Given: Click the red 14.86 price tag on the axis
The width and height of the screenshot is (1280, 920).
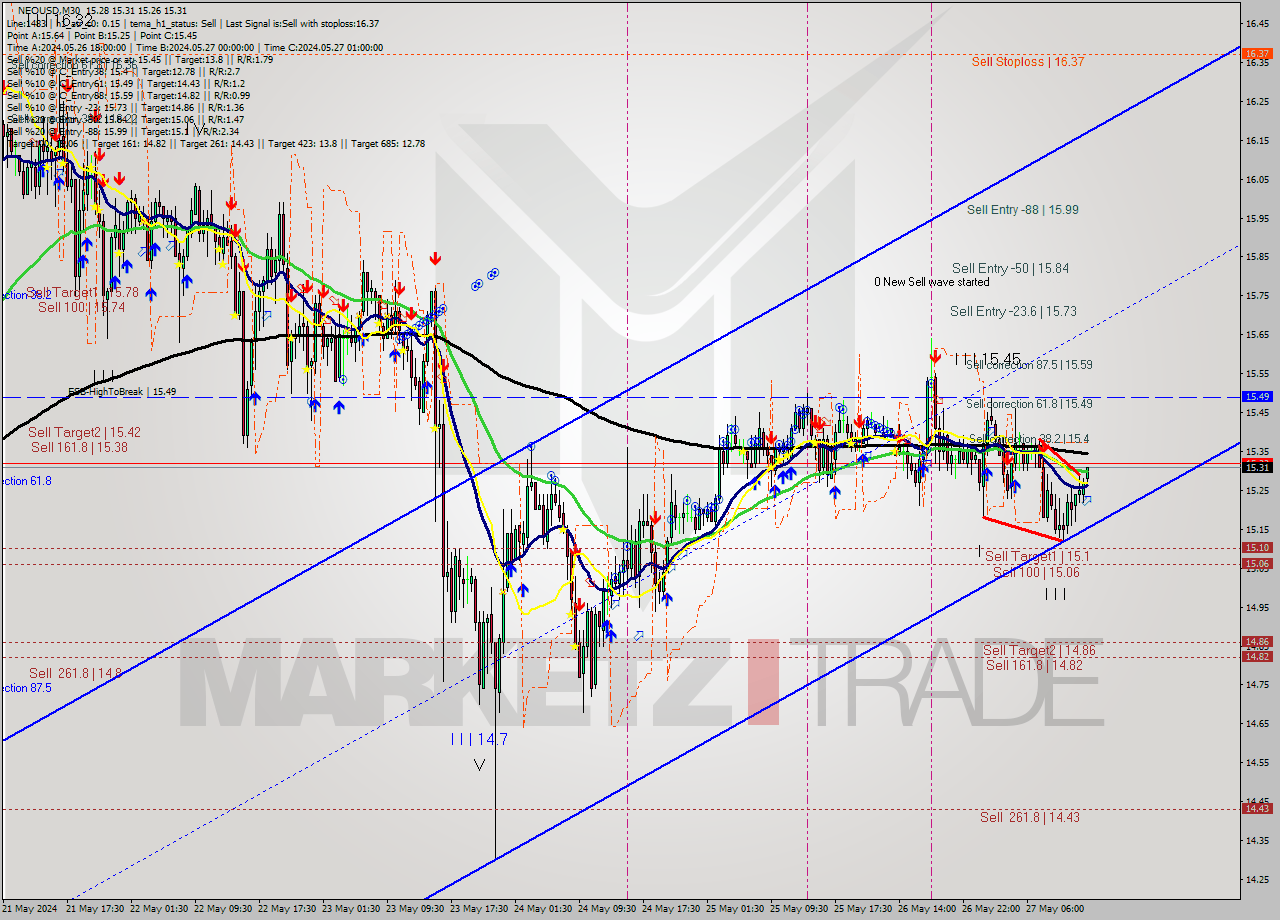Looking at the screenshot, I should pyautogui.click(x=1256, y=642).
